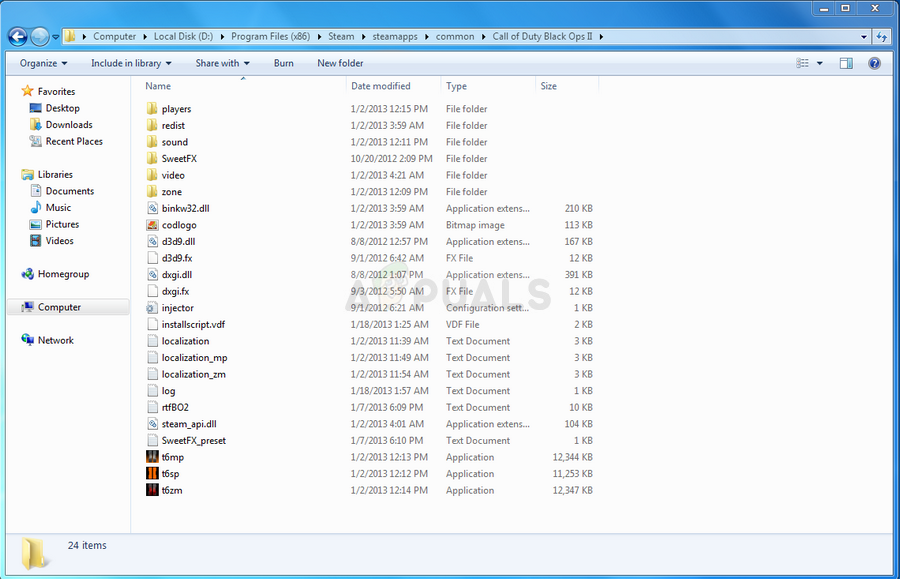This screenshot has height=579, width=900.
Task: Open the Help icon in the toolbar
Action: [874, 63]
